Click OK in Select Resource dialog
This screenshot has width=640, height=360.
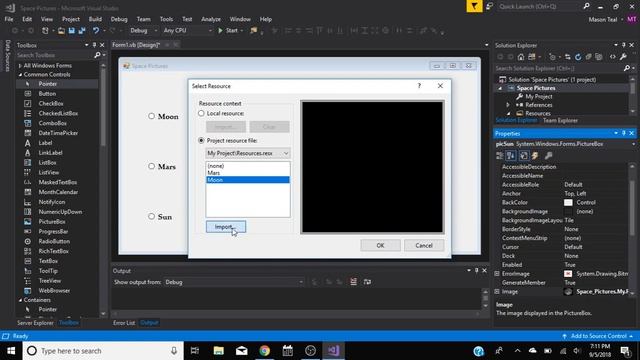click(x=380, y=245)
